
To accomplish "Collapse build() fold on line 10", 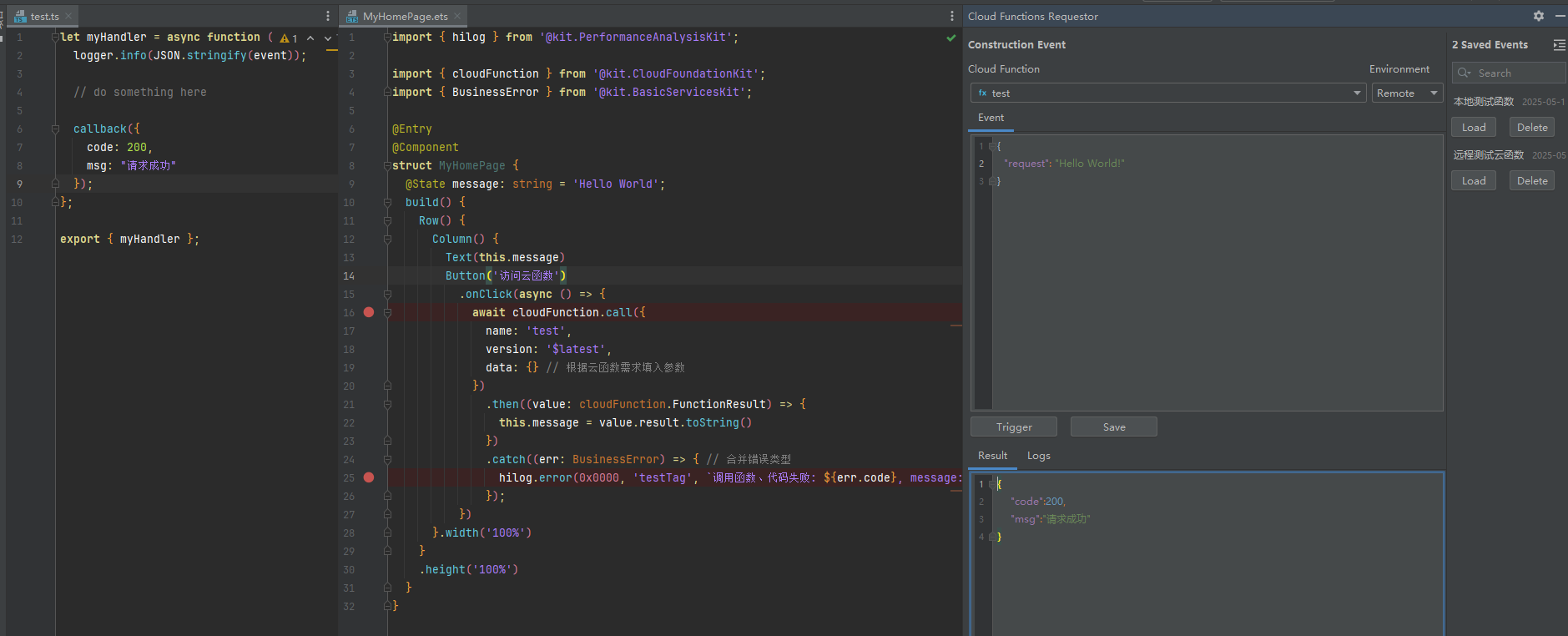I will point(387,202).
